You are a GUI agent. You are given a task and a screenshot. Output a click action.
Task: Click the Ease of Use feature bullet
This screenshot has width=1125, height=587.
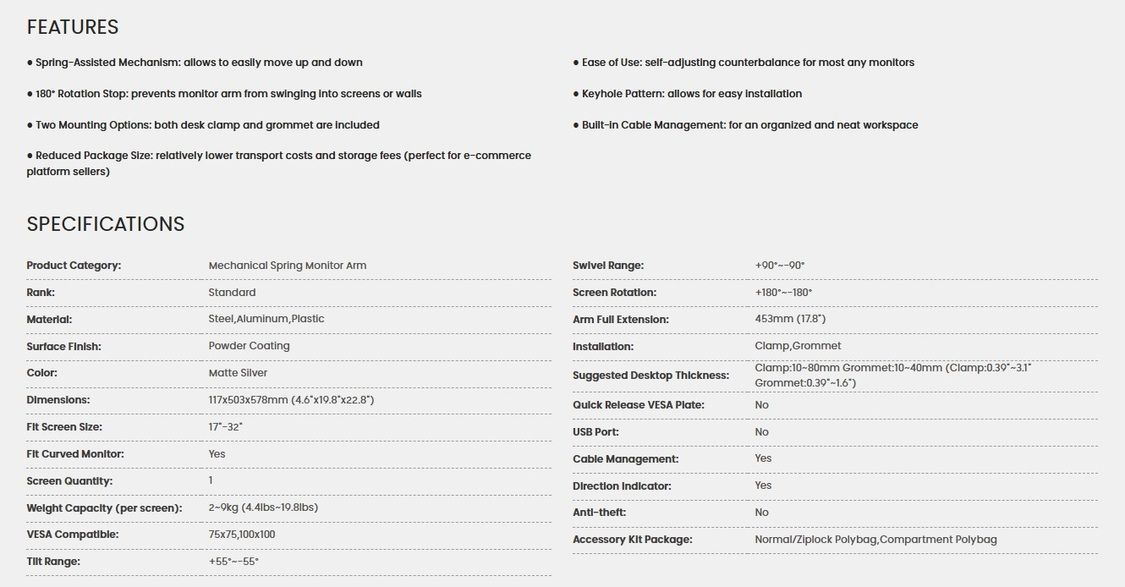(x=743, y=62)
